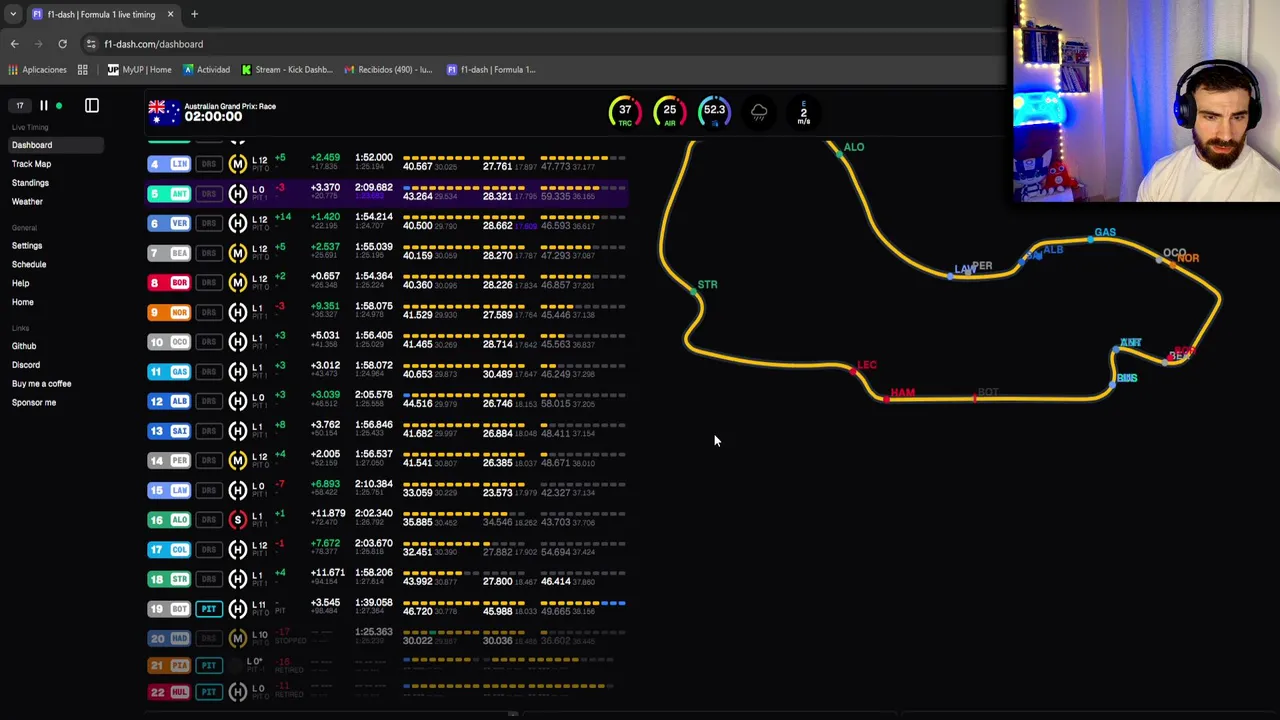
Task: Open the f1-dash bookmark in bookmarks bar
Action: tap(491, 70)
